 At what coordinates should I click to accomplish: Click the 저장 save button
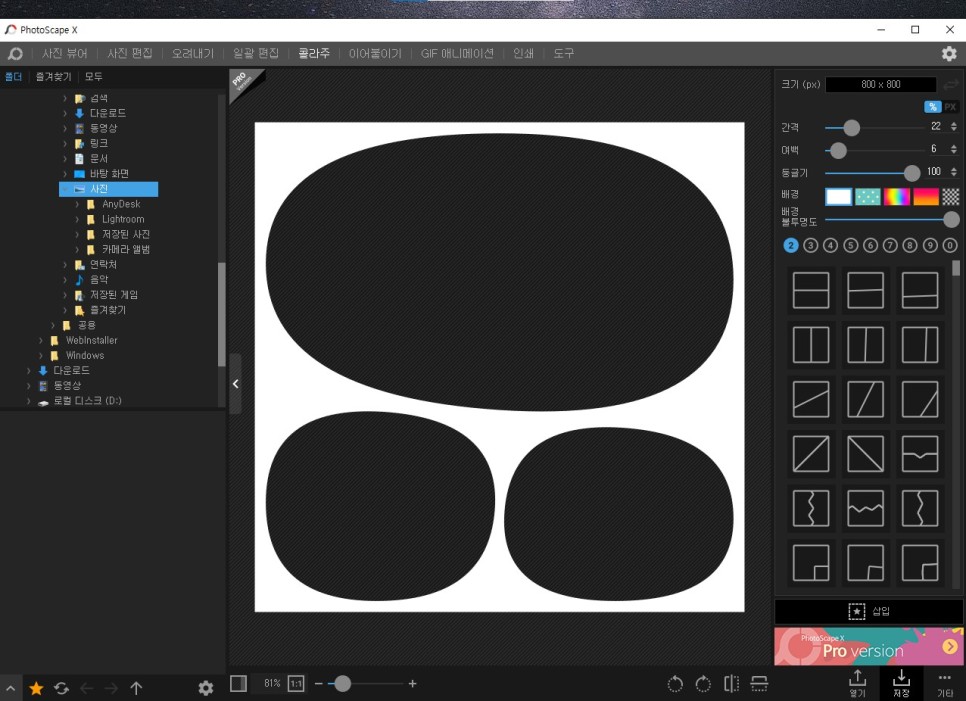pyautogui.click(x=901, y=684)
